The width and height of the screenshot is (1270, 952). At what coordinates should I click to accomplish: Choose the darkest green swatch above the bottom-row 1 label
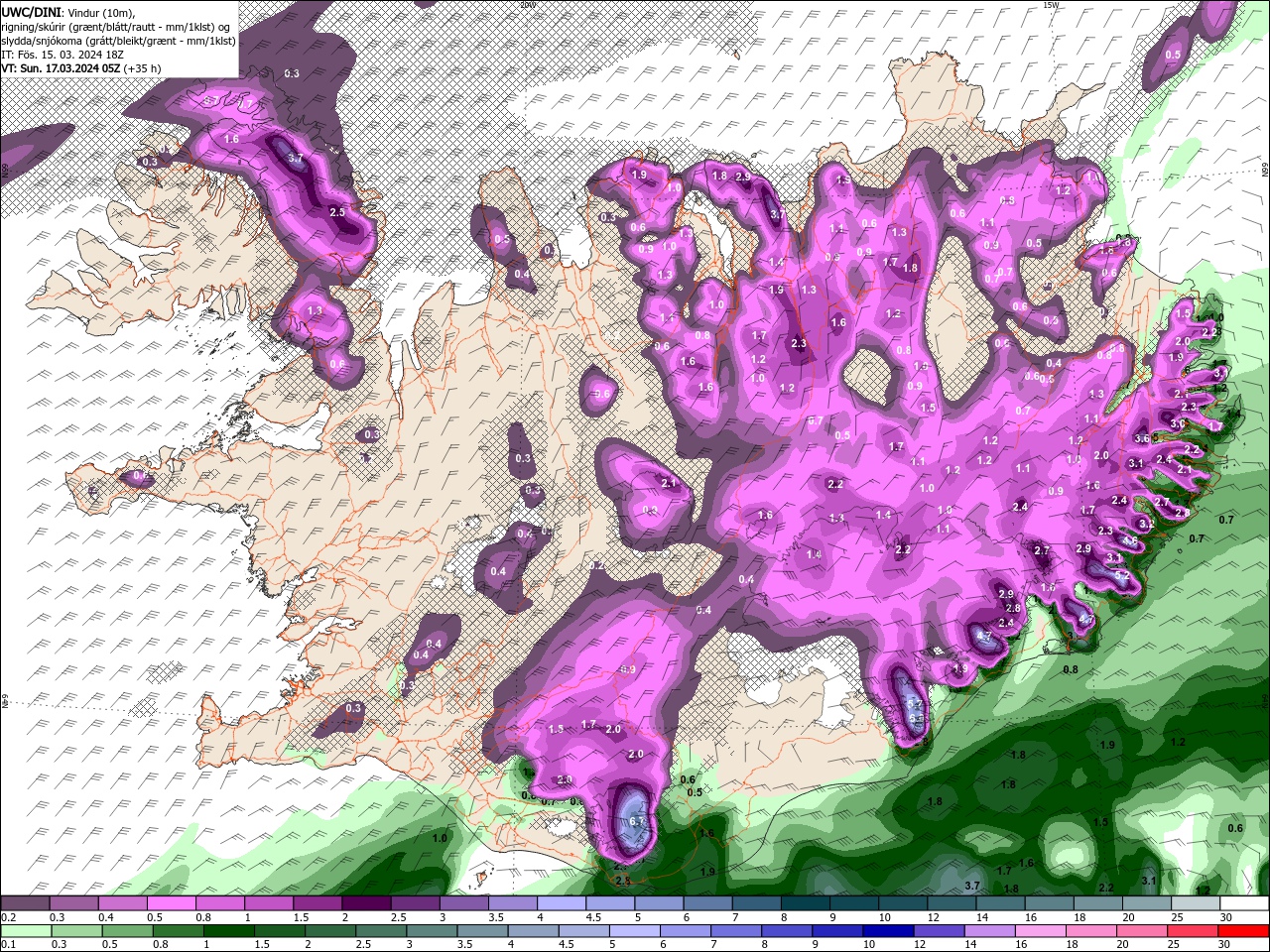pyautogui.click(x=228, y=931)
